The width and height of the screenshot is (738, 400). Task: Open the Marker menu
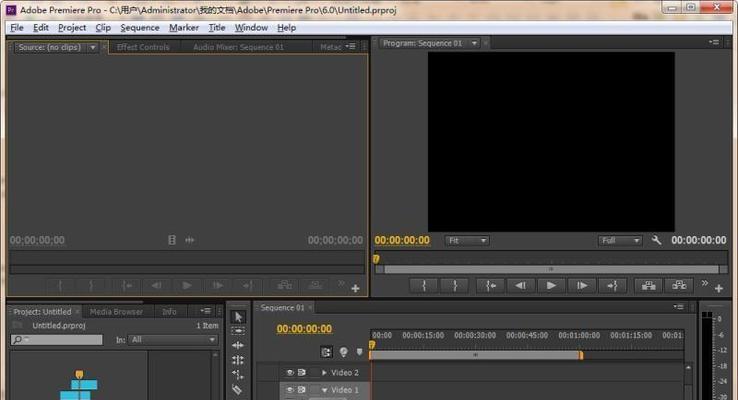[x=184, y=28]
